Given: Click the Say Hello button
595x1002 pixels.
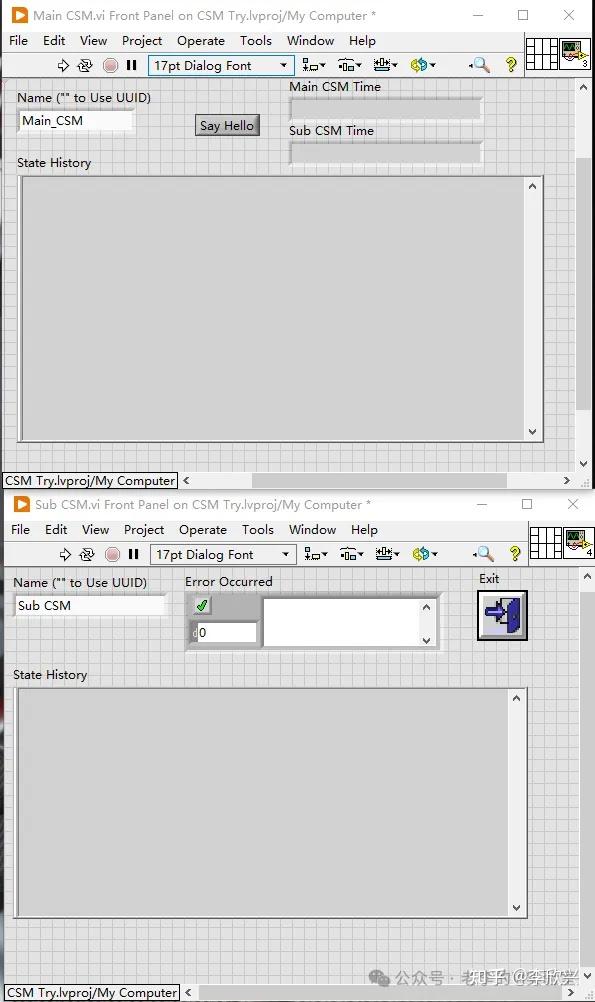Looking at the screenshot, I should pos(227,125).
